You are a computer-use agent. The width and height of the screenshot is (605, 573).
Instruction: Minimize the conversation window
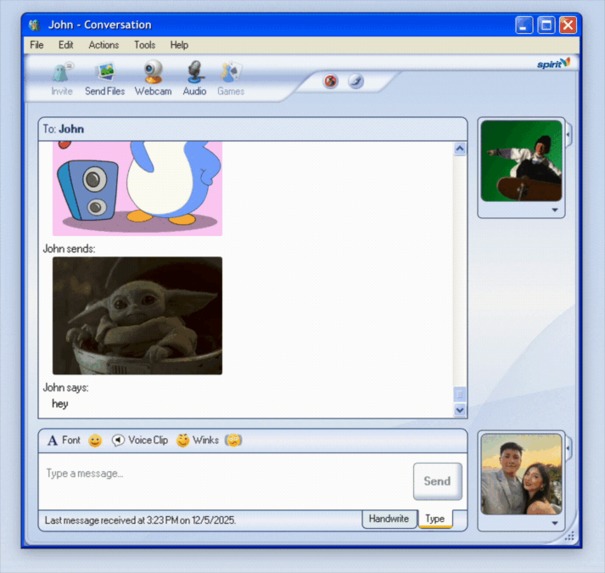pos(524,25)
